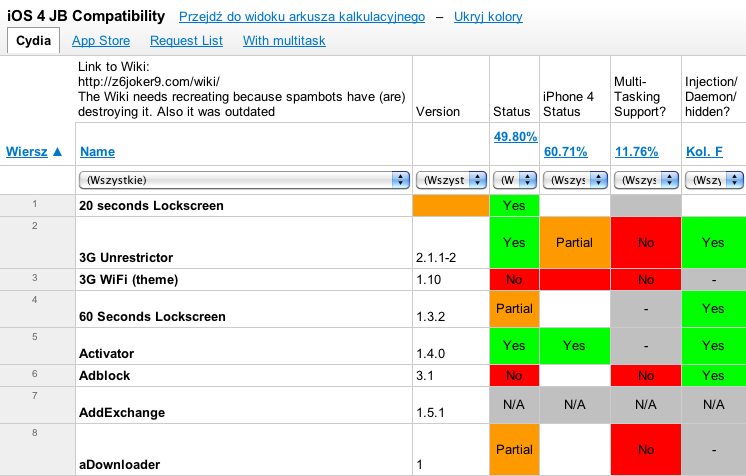Switch to the App Store tab
The width and height of the screenshot is (746, 476).
tap(101, 41)
